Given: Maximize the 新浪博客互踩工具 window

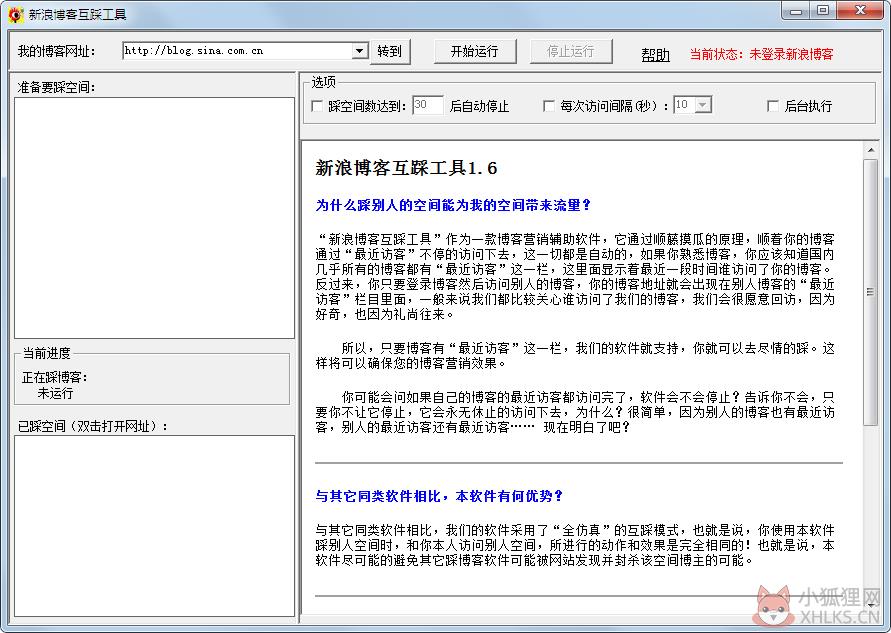Looking at the screenshot, I should point(822,11).
